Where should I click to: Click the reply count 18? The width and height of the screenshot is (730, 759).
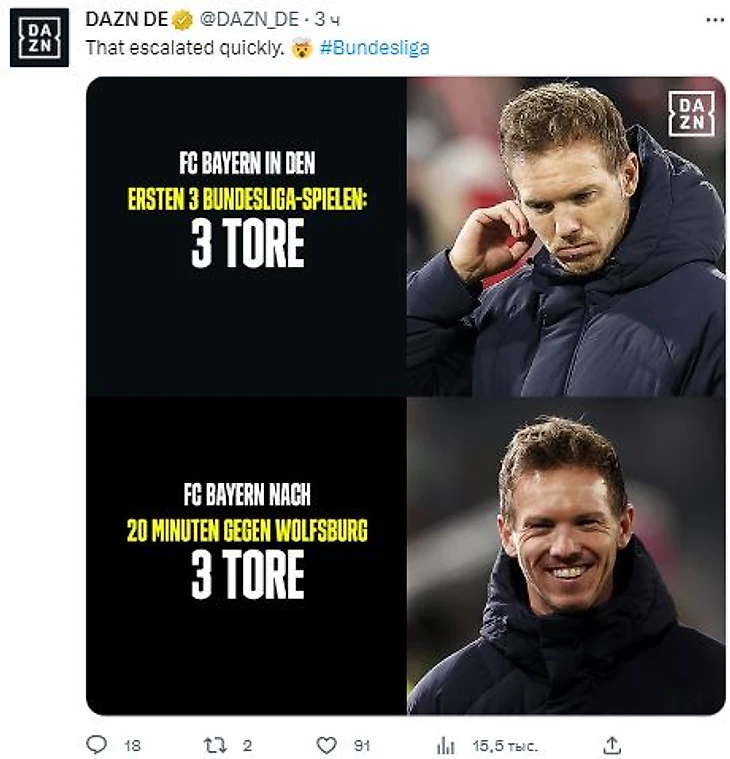coord(131,745)
